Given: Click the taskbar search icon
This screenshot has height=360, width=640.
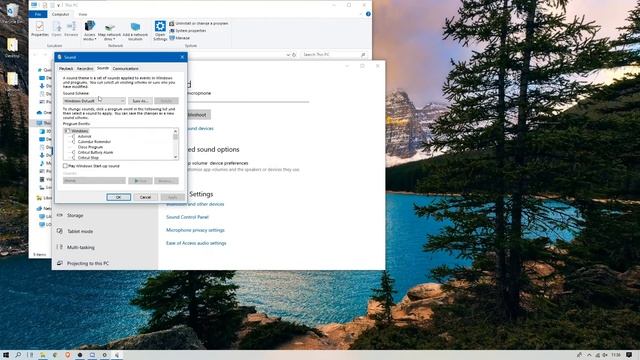Looking at the screenshot, I should (x=18, y=355).
